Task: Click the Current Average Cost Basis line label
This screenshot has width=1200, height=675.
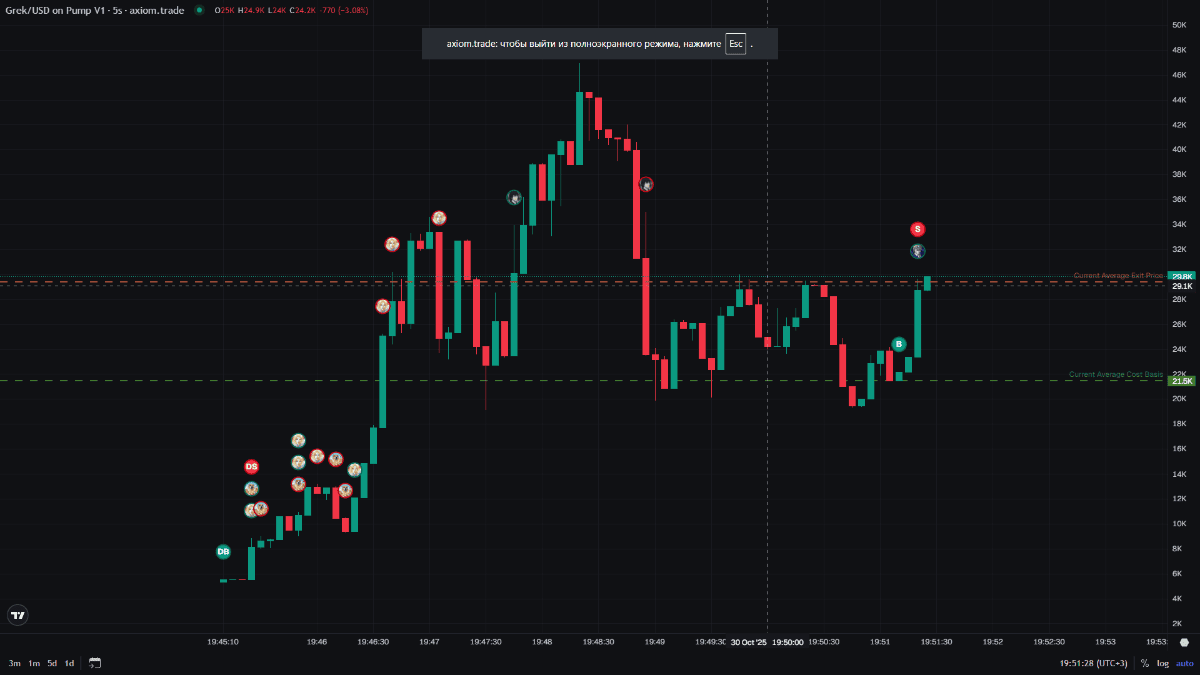Action: [x=1115, y=375]
